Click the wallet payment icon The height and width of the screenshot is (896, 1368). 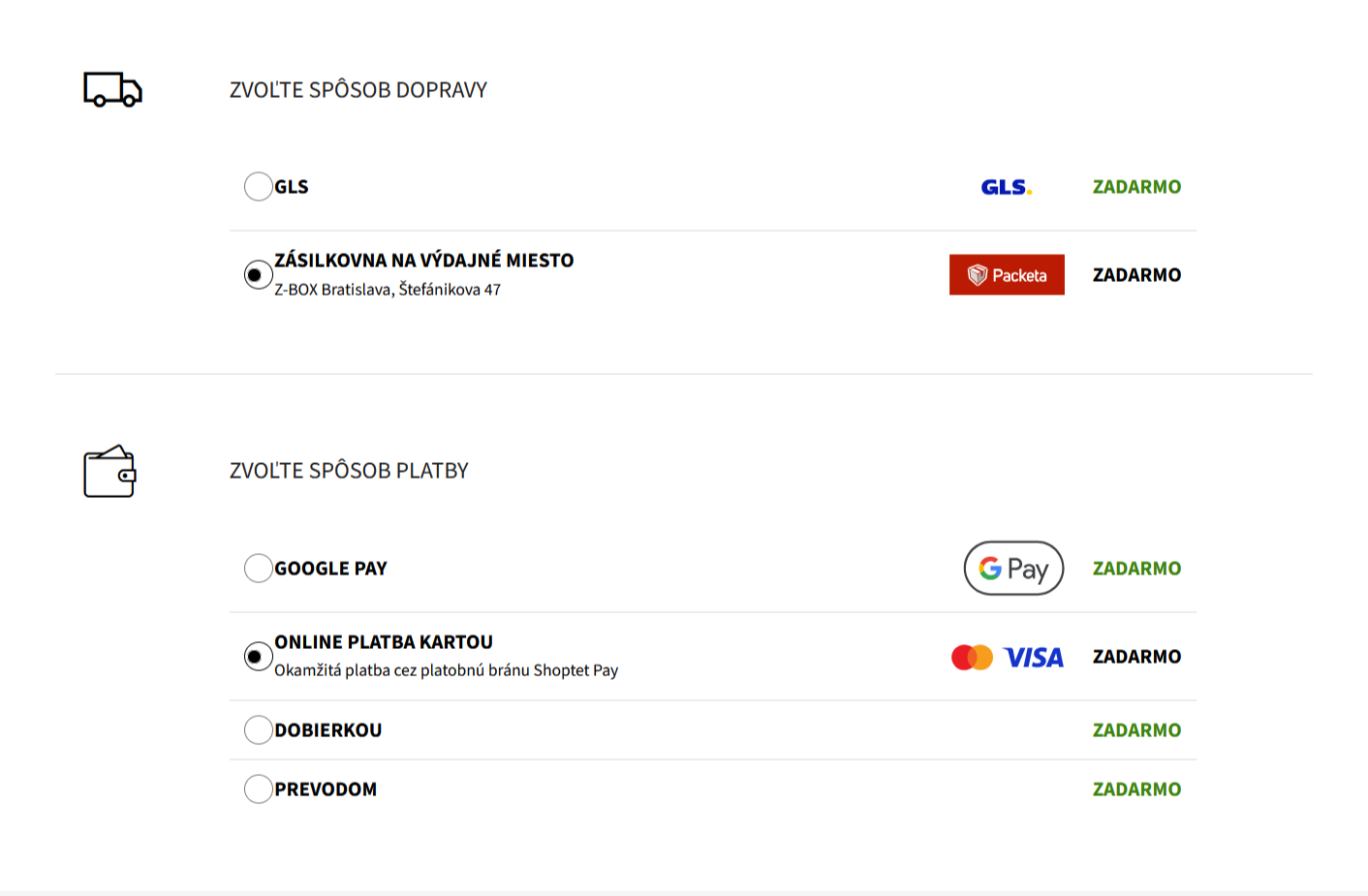pyautogui.click(x=109, y=472)
